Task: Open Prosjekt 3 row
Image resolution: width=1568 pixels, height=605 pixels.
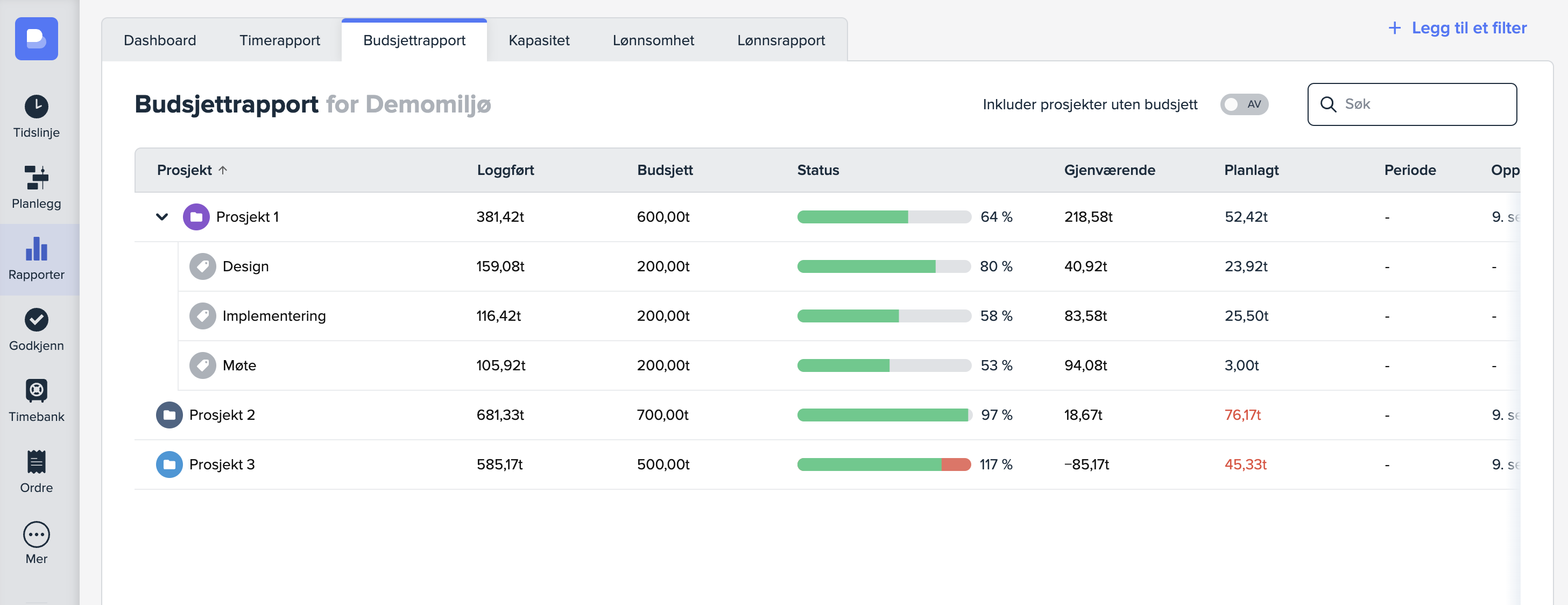Action: [222, 465]
